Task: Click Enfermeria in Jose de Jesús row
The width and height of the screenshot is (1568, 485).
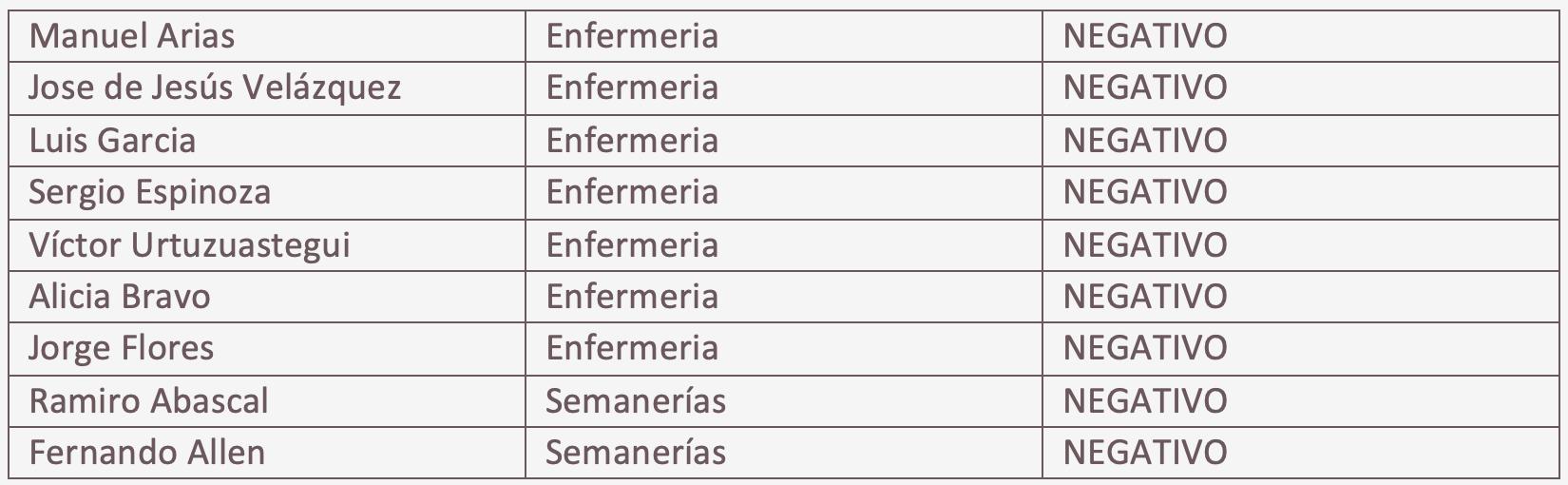Action: click(x=632, y=87)
